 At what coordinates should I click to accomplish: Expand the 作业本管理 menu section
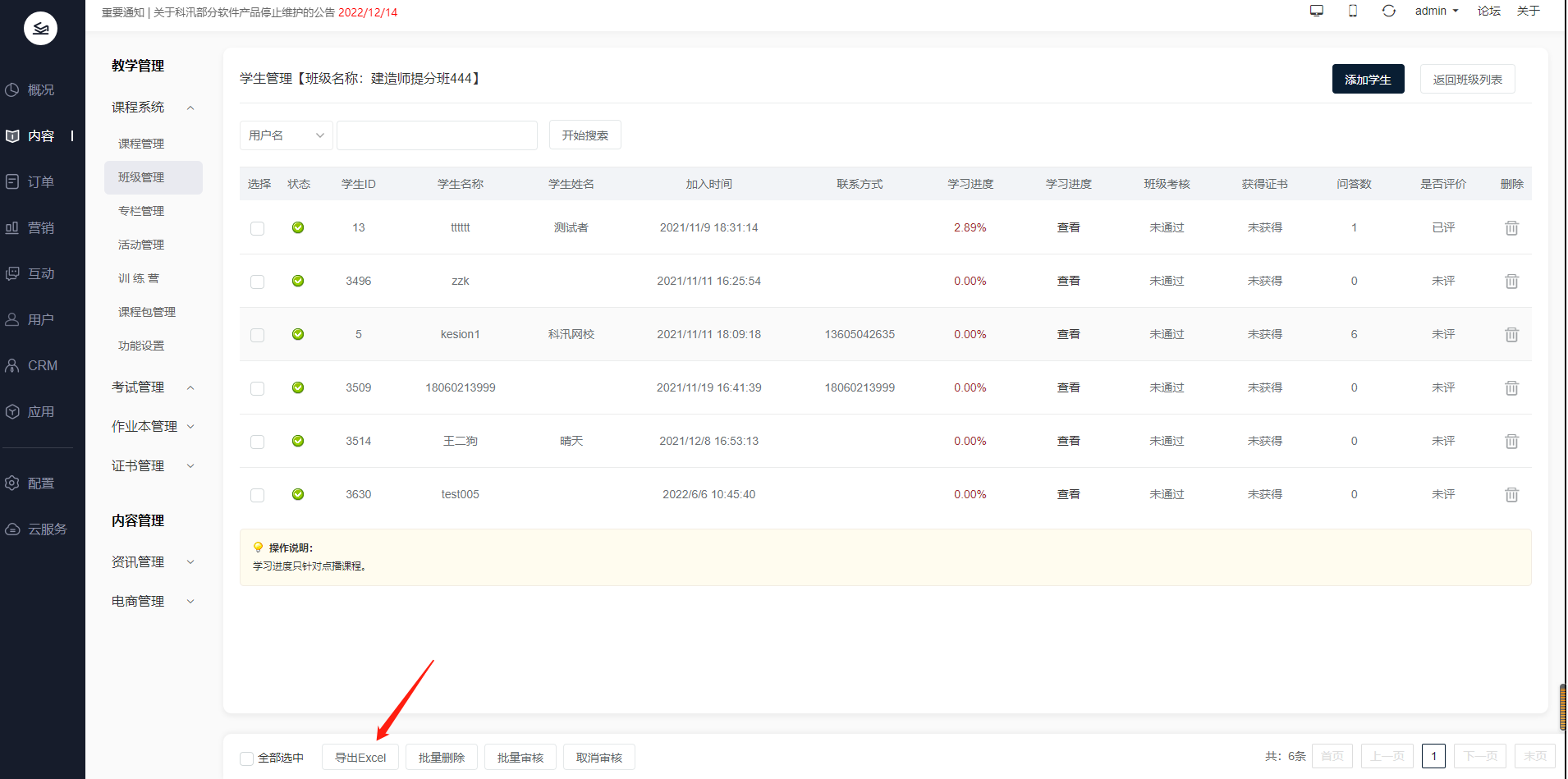153,427
